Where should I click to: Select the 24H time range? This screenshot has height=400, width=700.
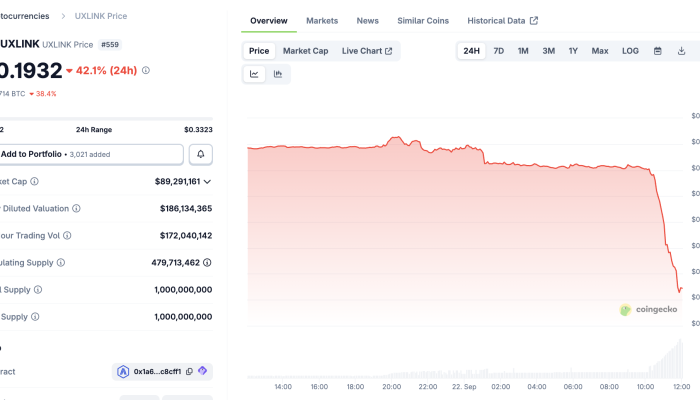tap(471, 51)
